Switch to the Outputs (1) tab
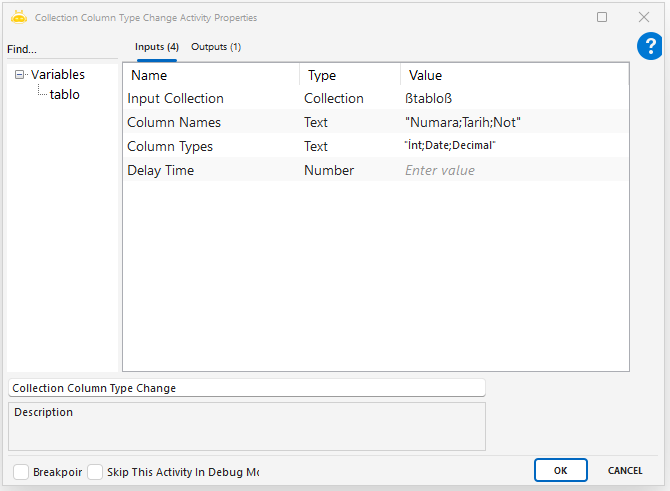The width and height of the screenshot is (670, 491). pyautogui.click(x=216, y=47)
